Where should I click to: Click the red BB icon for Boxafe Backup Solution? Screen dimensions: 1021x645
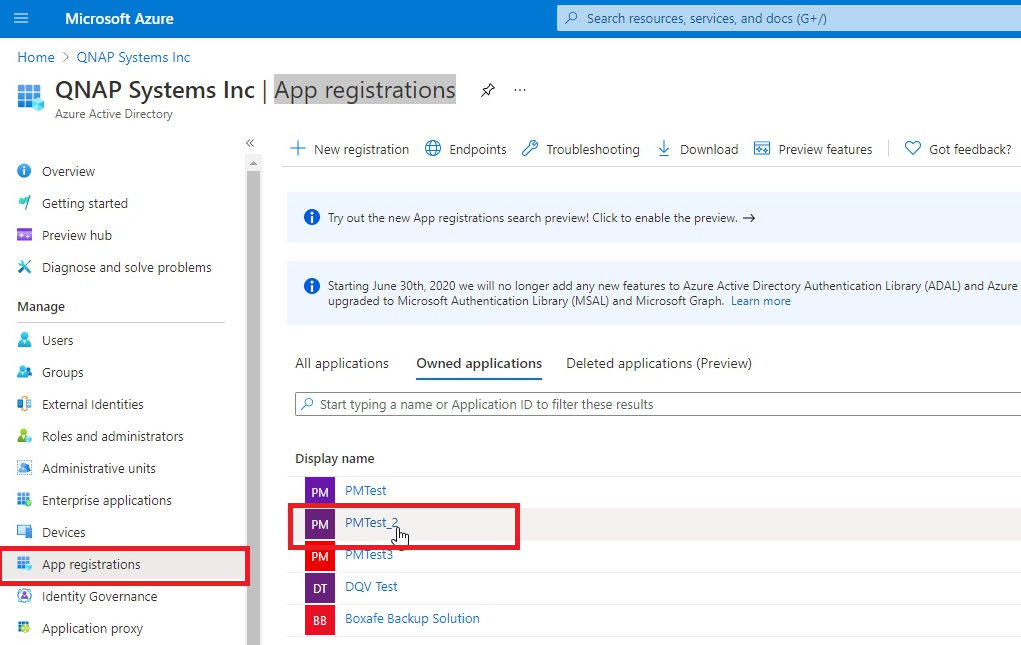[319, 620]
